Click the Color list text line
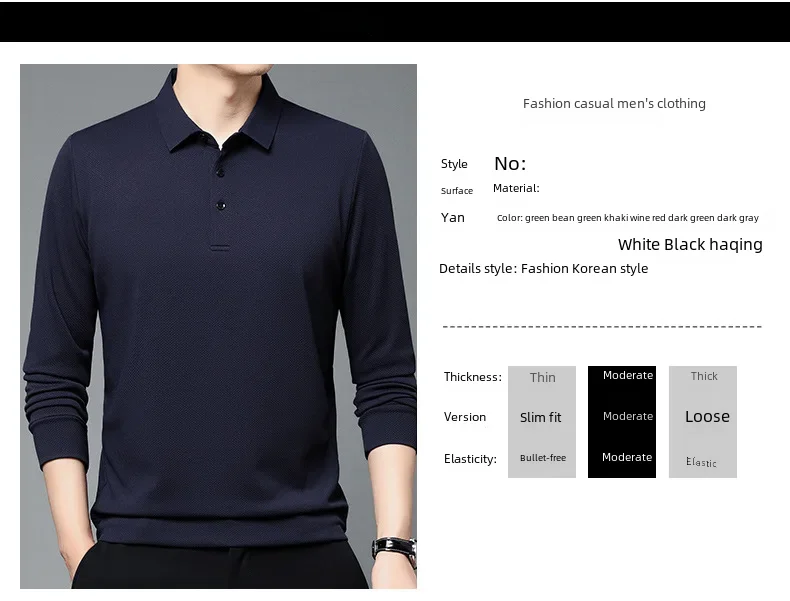 pyautogui.click(x=628, y=218)
